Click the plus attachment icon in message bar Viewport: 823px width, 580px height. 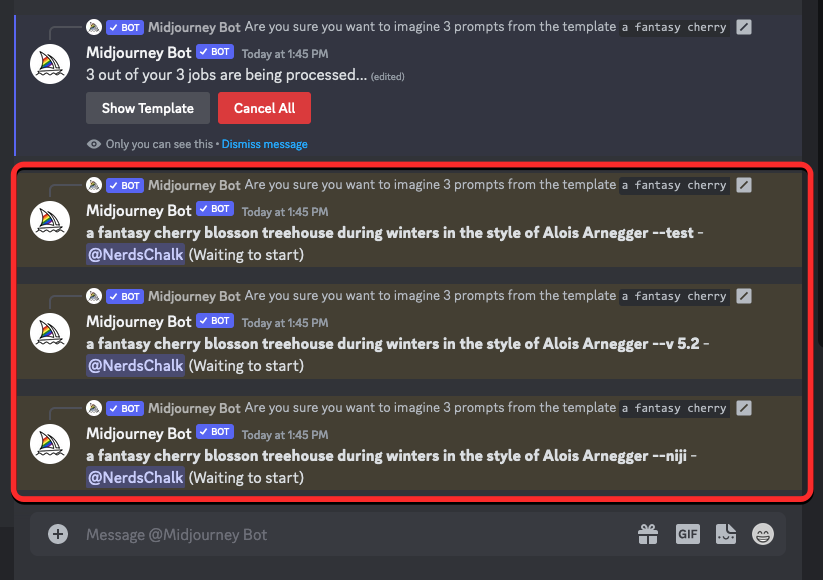point(58,534)
